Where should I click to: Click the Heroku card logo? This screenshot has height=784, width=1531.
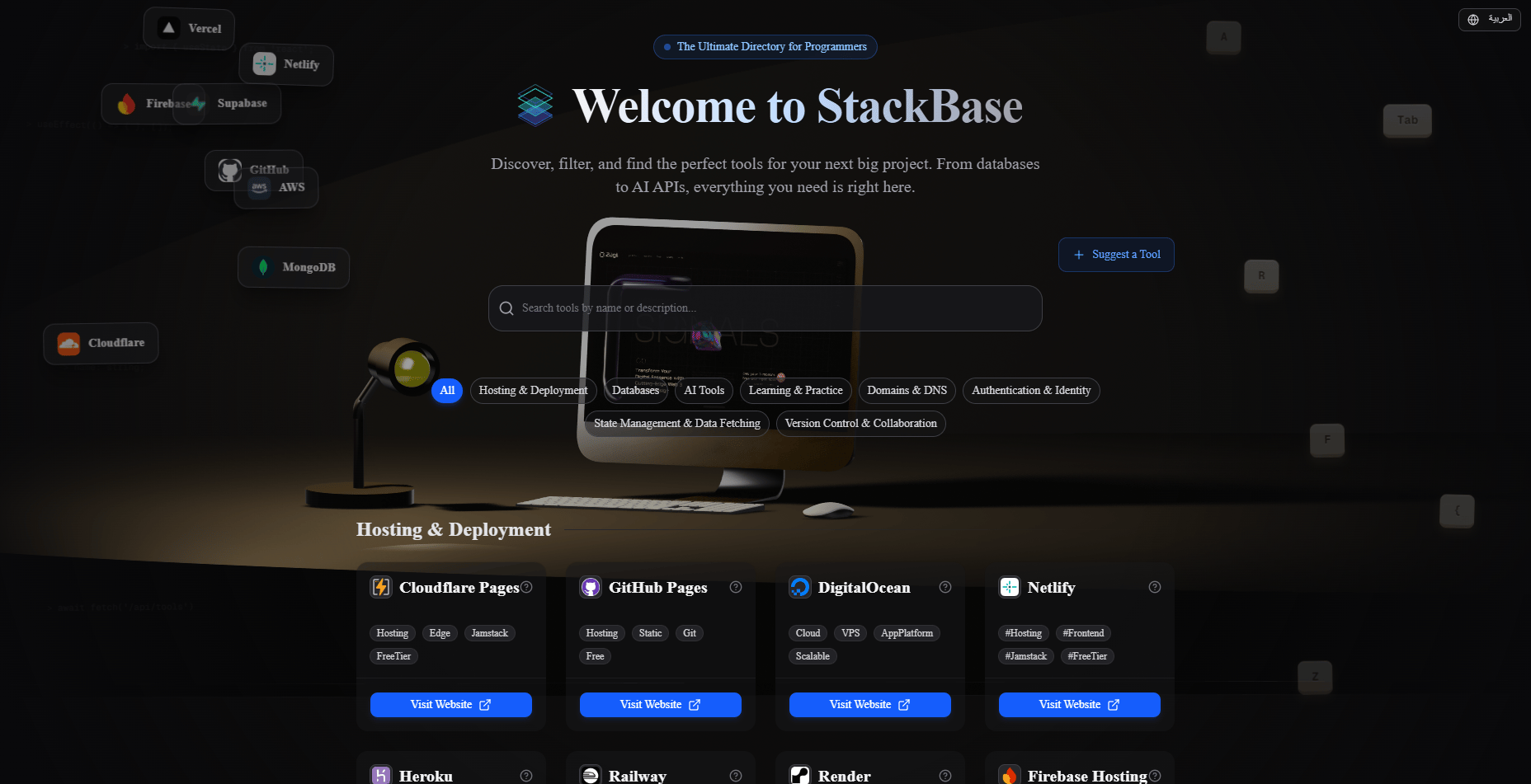pos(380,775)
